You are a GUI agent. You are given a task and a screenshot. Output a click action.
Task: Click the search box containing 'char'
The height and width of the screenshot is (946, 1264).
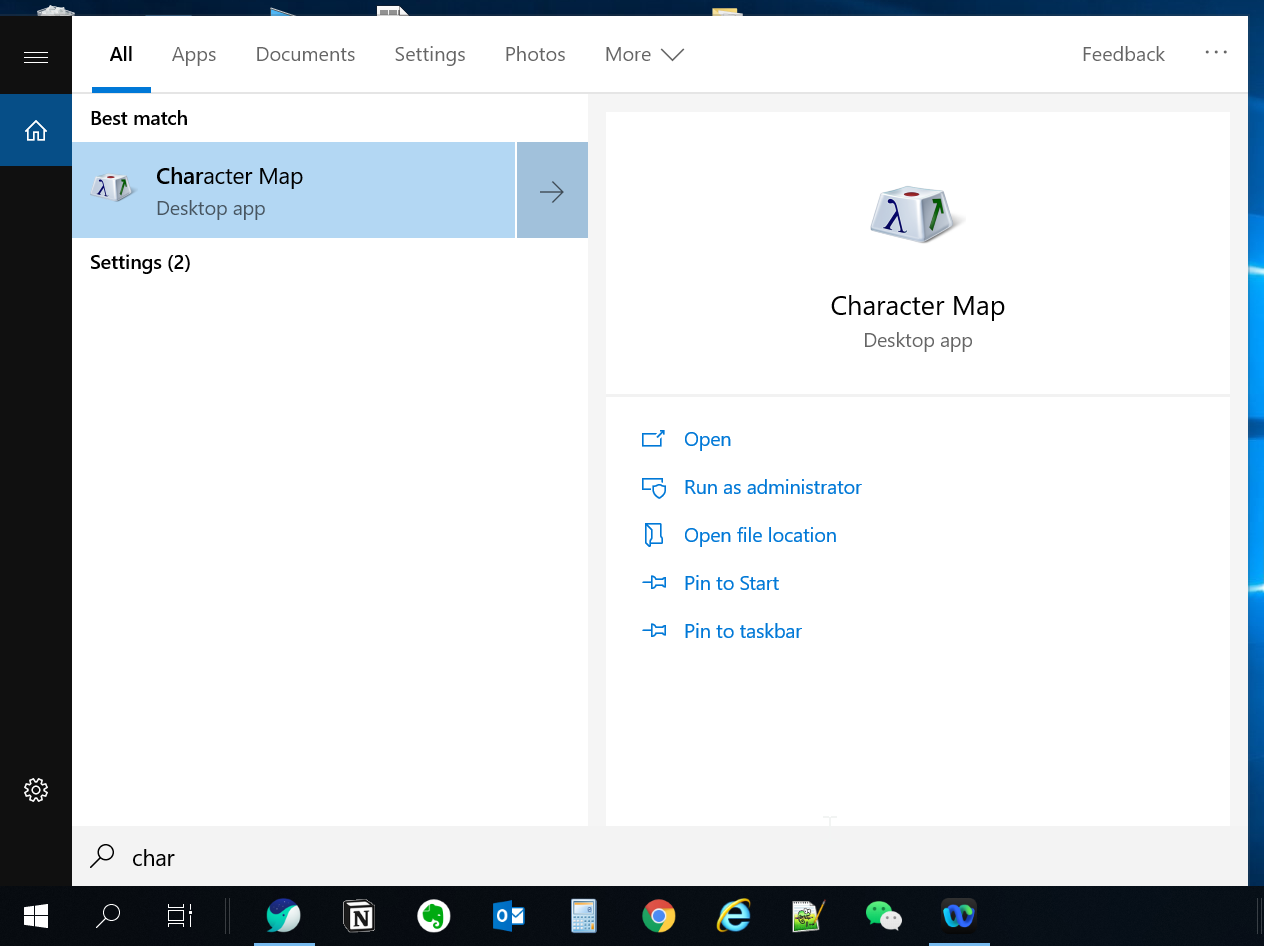click(660, 857)
